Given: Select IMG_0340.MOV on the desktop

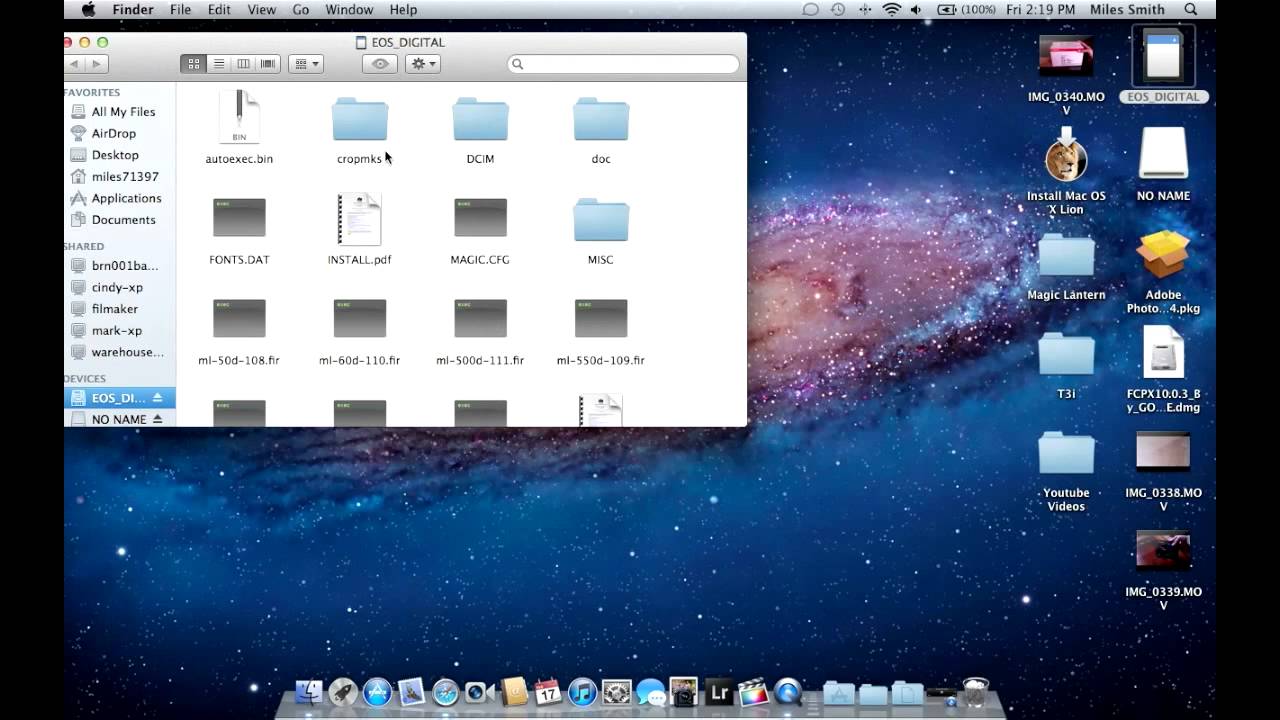Looking at the screenshot, I should click(x=1066, y=57).
